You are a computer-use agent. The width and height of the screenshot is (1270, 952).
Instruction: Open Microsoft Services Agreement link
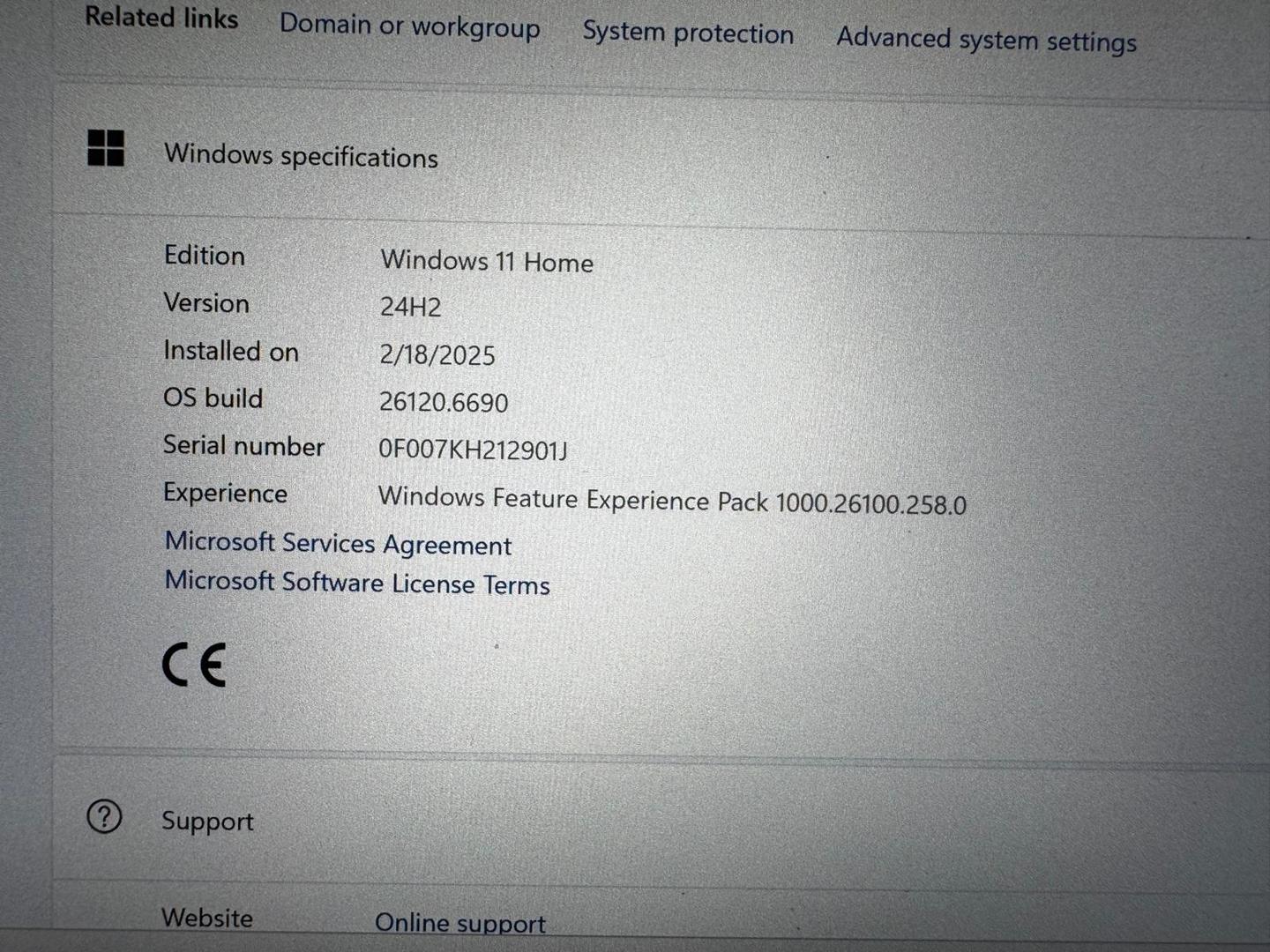coord(338,543)
